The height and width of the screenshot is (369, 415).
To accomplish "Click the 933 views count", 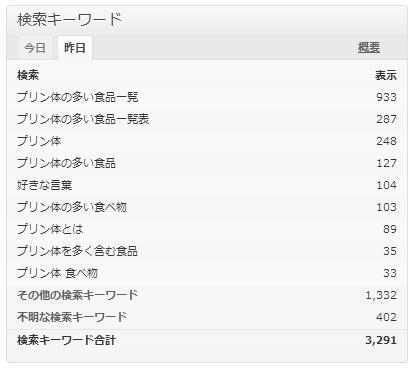I will pyautogui.click(x=386, y=97).
